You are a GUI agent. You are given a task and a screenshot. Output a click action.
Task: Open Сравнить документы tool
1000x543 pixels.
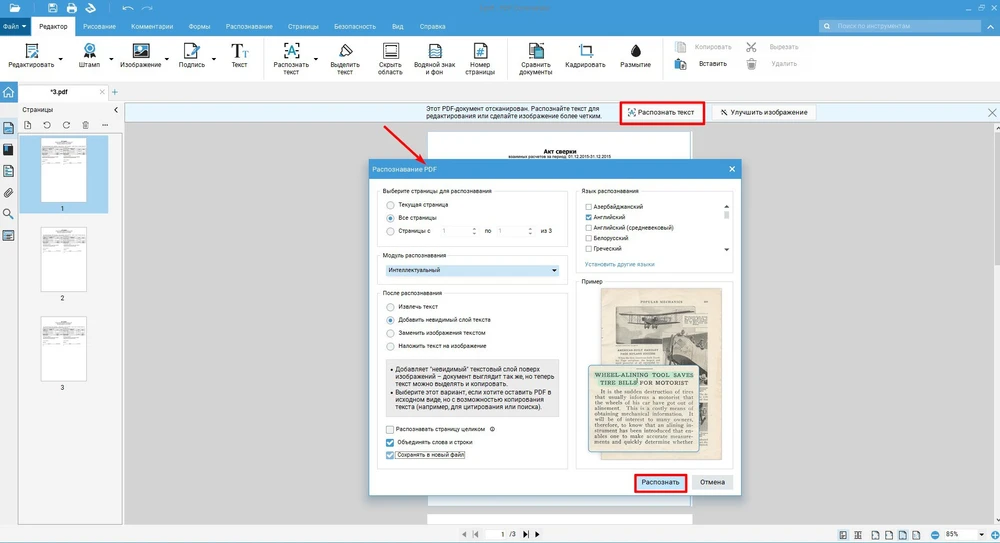pyautogui.click(x=536, y=55)
